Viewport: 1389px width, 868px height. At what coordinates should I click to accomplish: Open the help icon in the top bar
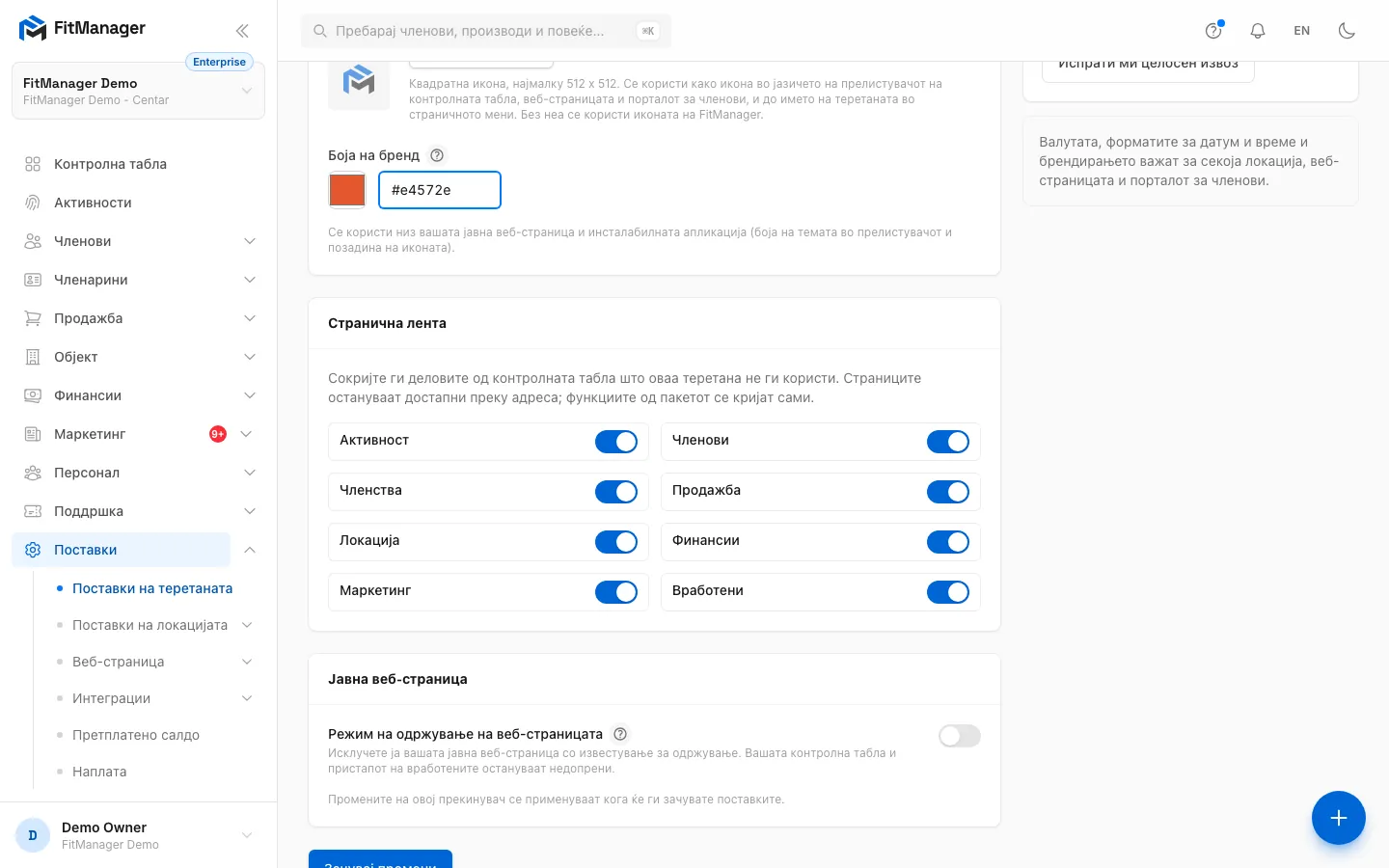click(x=1213, y=31)
